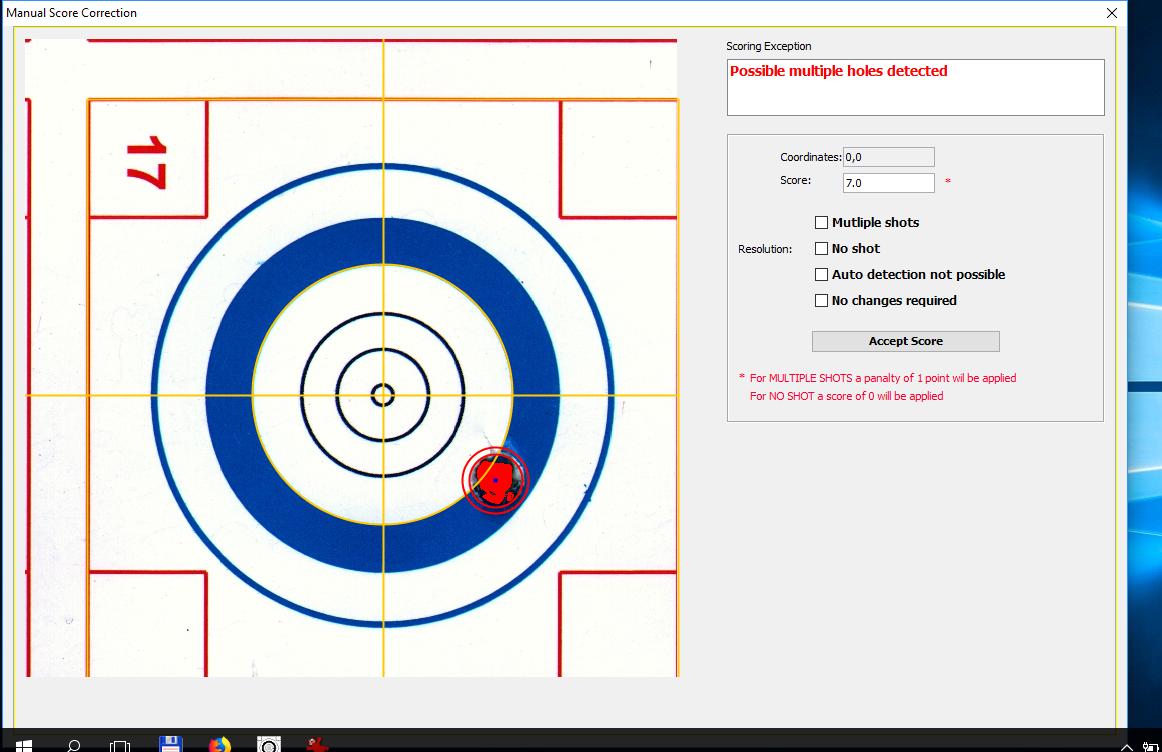
Task: Select No changes required checkbox
Action: 821,301
